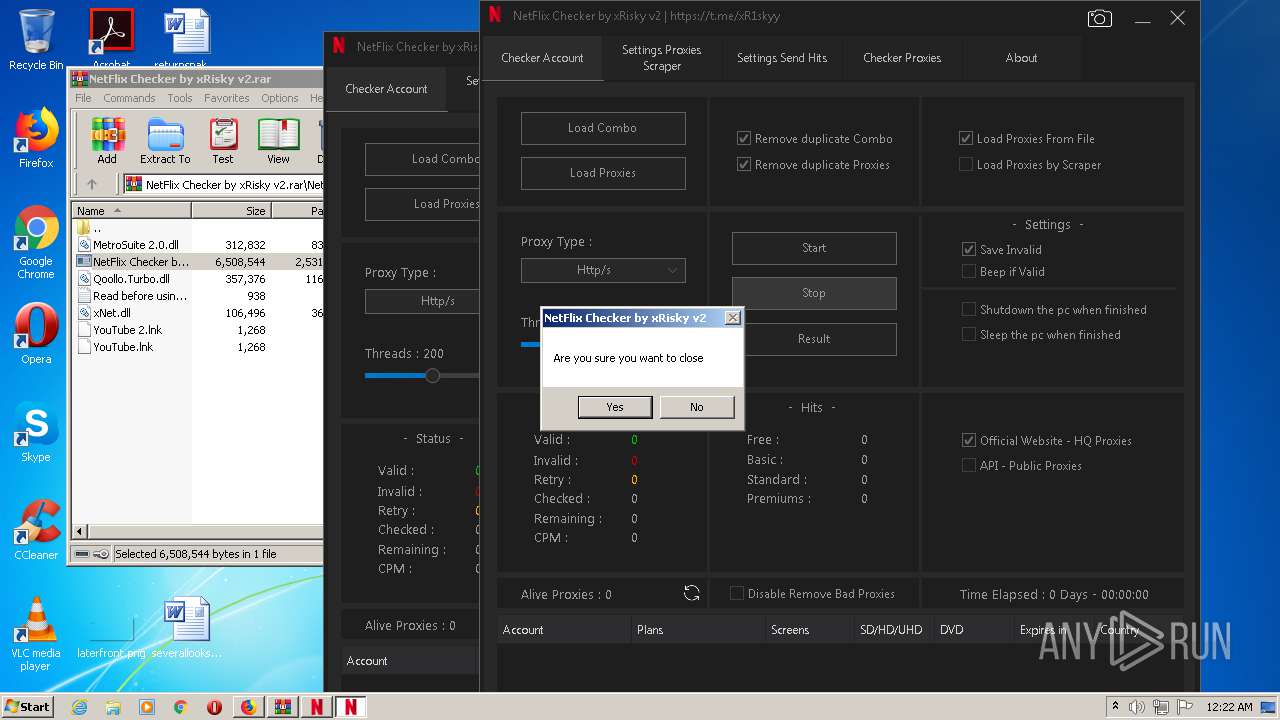1280x720 pixels.
Task: Switch to Checker Proxies tab
Action: tap(902, 58)
